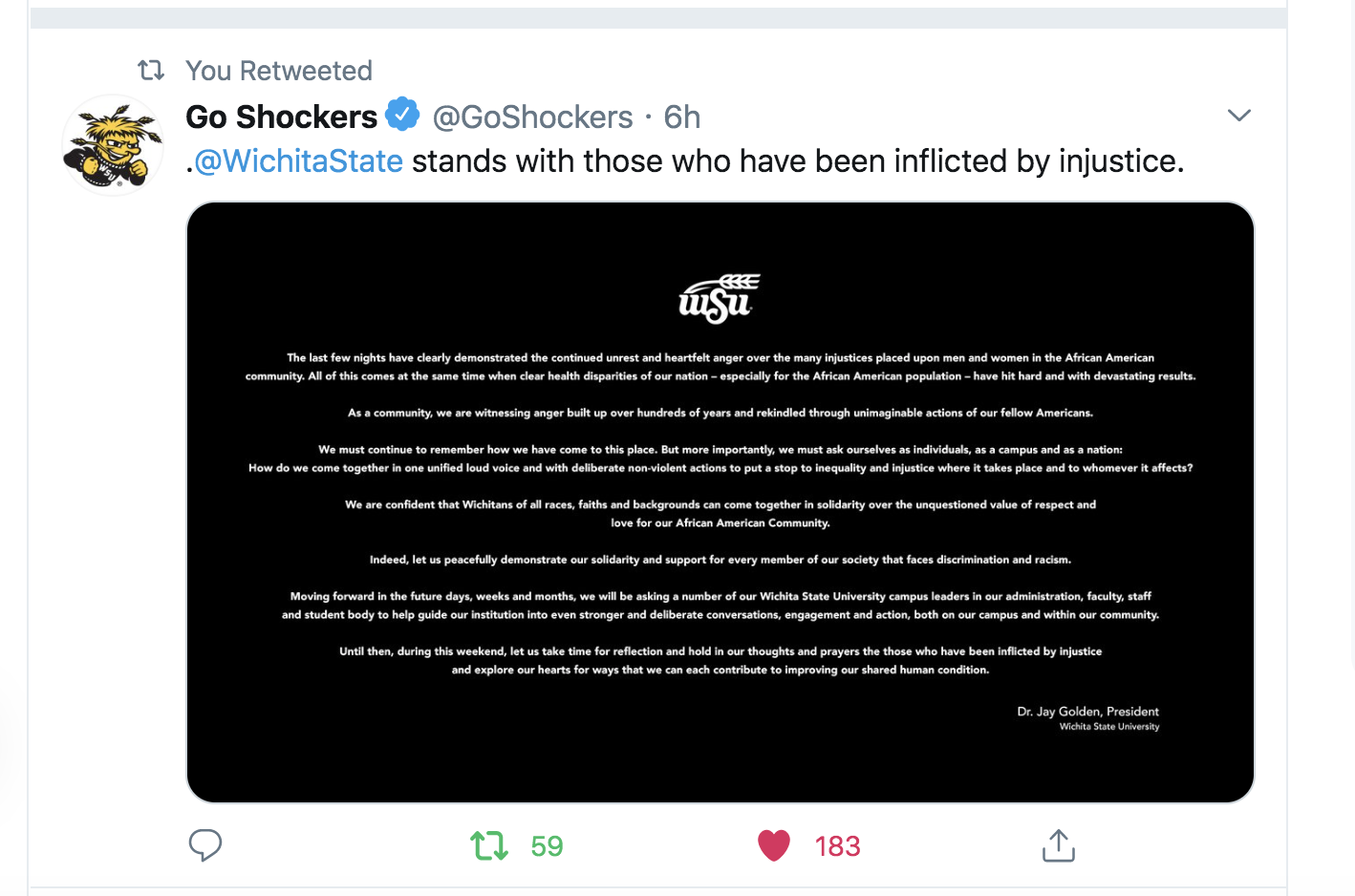The width and height of the screenshot is (1355, 896).
Task: Expand the tweet options chevron
Action: [1239, 116]
